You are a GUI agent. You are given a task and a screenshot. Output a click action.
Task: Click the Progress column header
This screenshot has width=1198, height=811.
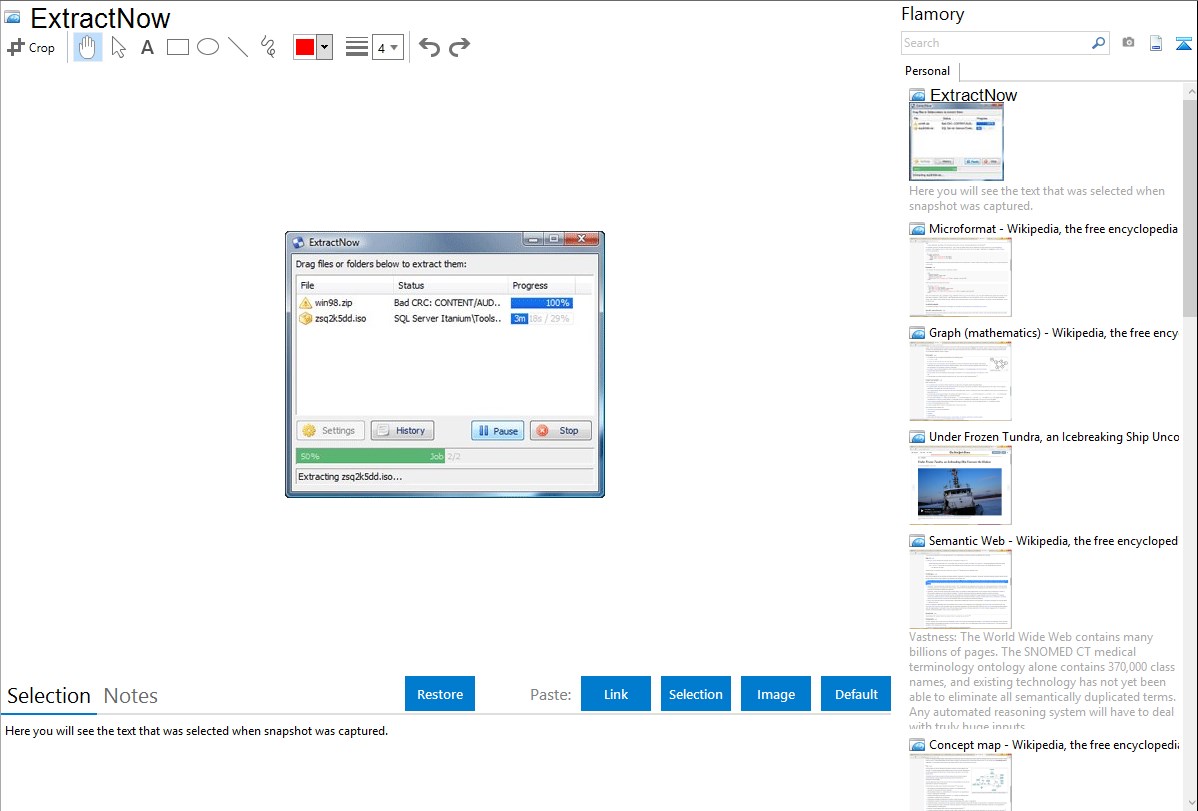[542, 285]
